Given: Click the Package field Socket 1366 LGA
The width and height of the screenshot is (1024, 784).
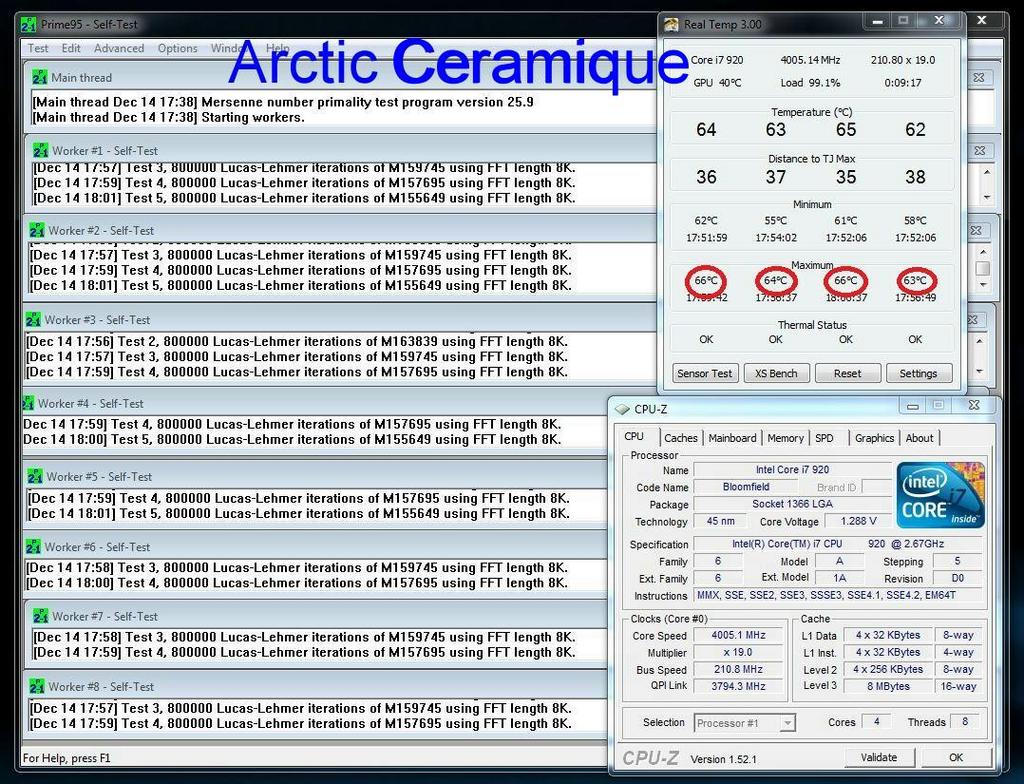Looking at the screenshot, I should [792, 504].
